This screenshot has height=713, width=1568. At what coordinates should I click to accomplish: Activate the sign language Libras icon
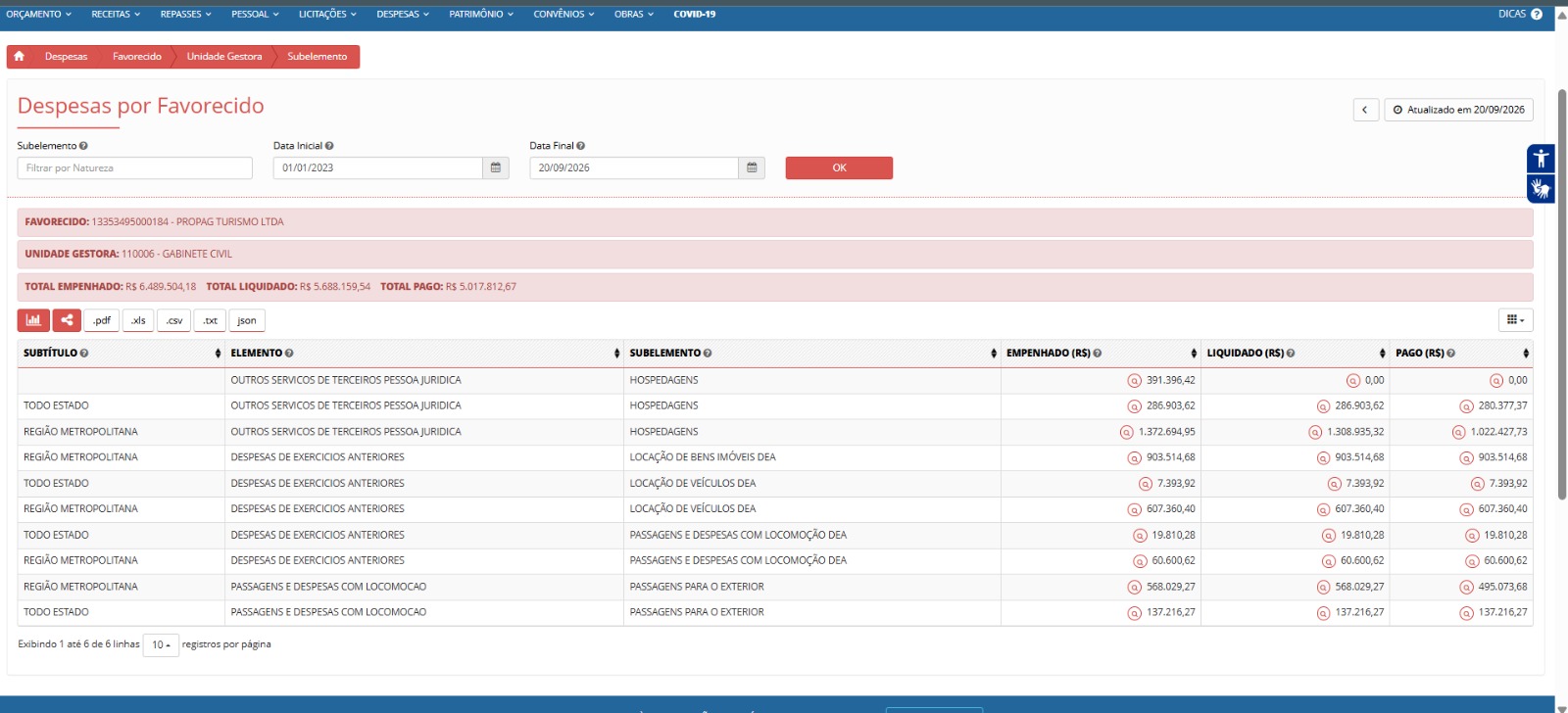point(1541,188)
